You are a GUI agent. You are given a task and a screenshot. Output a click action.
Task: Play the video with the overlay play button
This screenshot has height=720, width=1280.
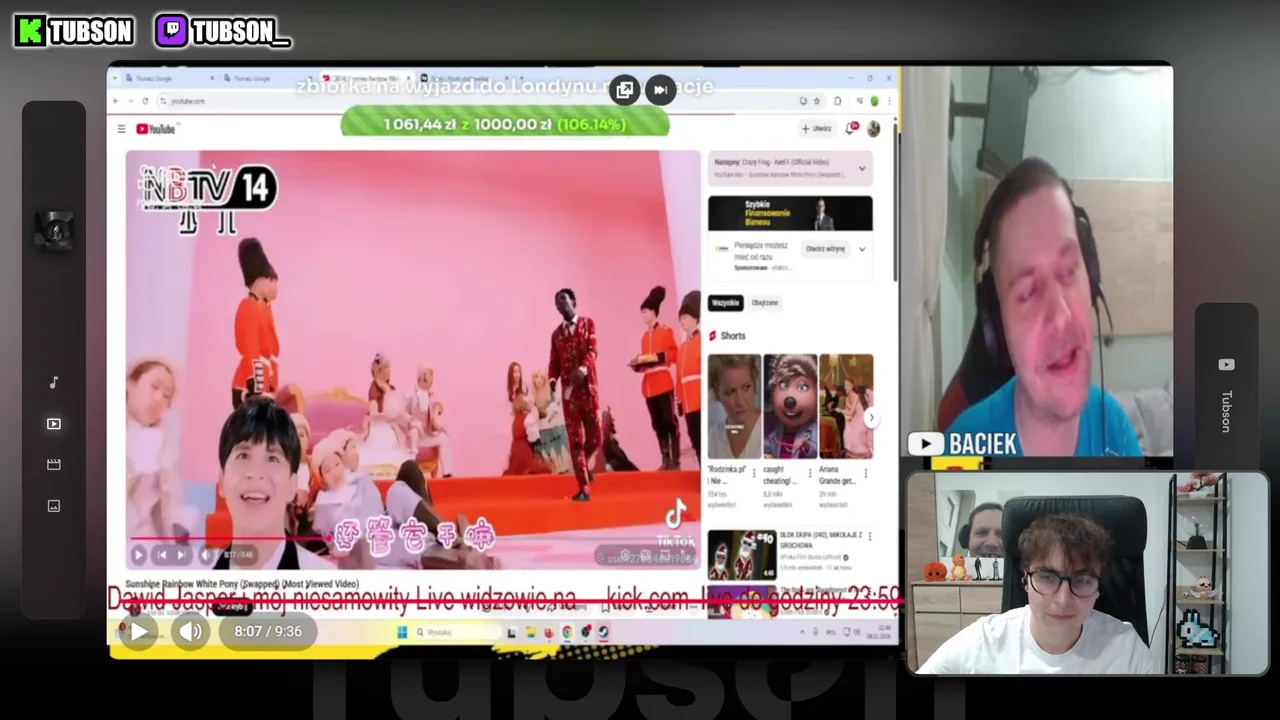pos(139,631)
